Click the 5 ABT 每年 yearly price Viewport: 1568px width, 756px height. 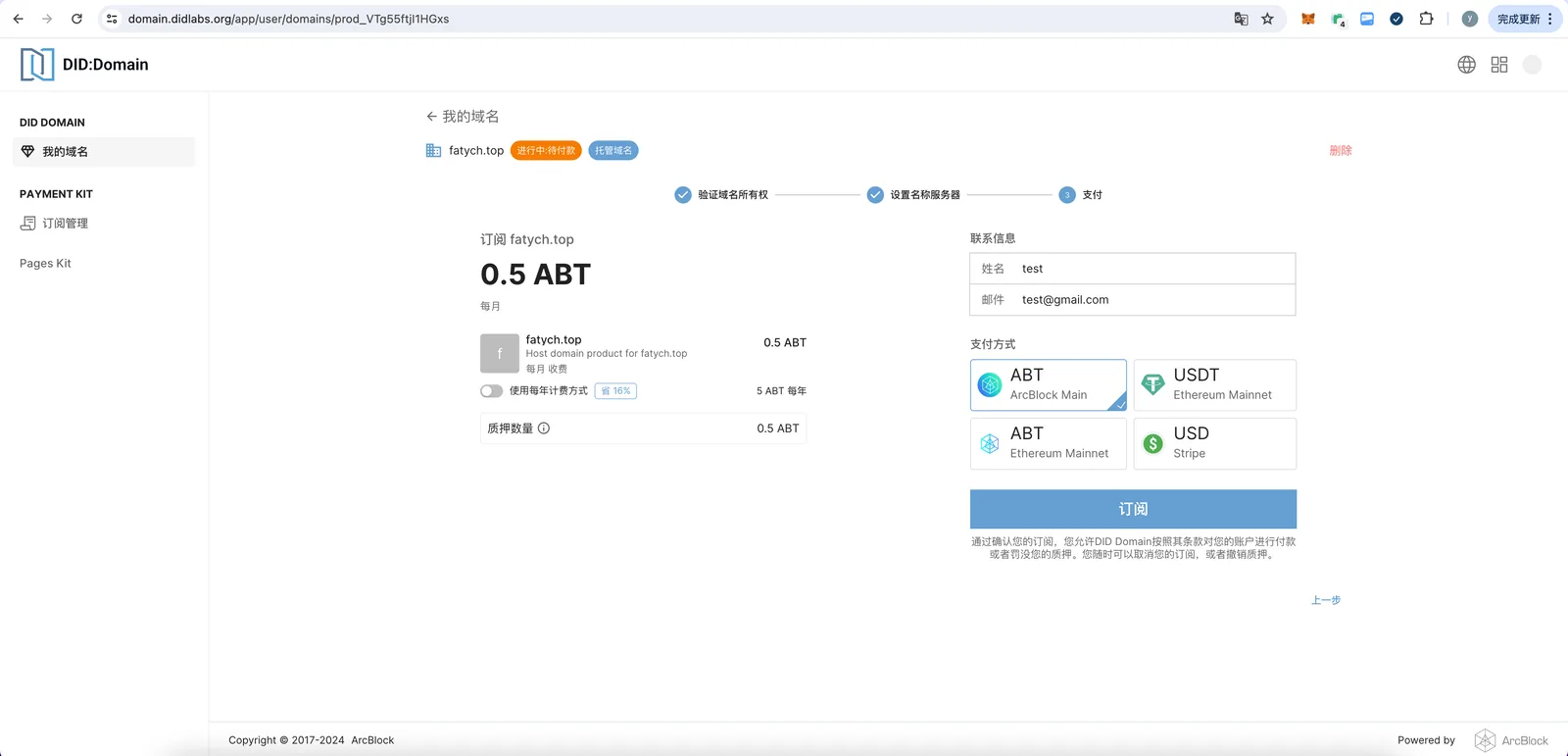(781, 391)
